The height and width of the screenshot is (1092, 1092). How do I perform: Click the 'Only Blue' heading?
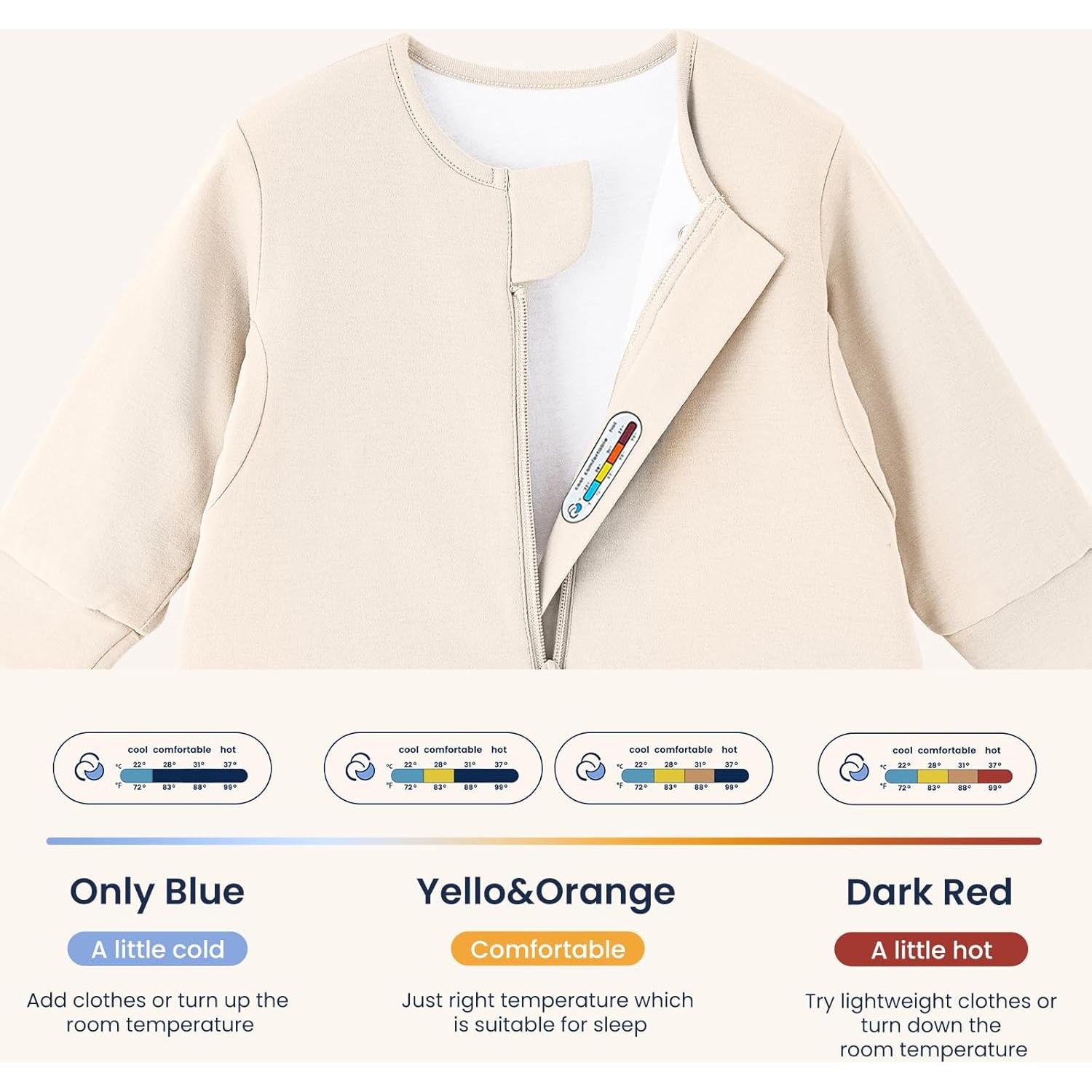(x=157, y=892)
